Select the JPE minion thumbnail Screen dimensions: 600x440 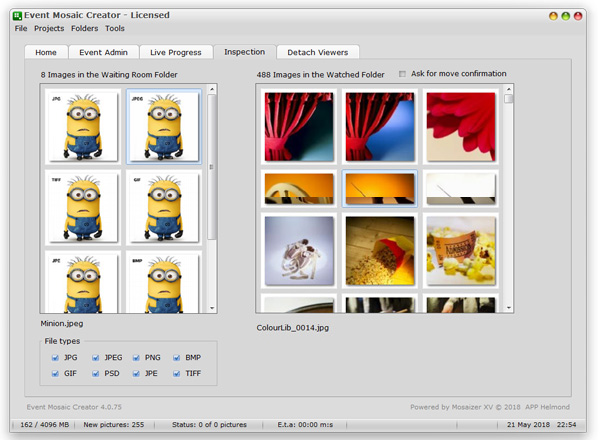(83, 282)
